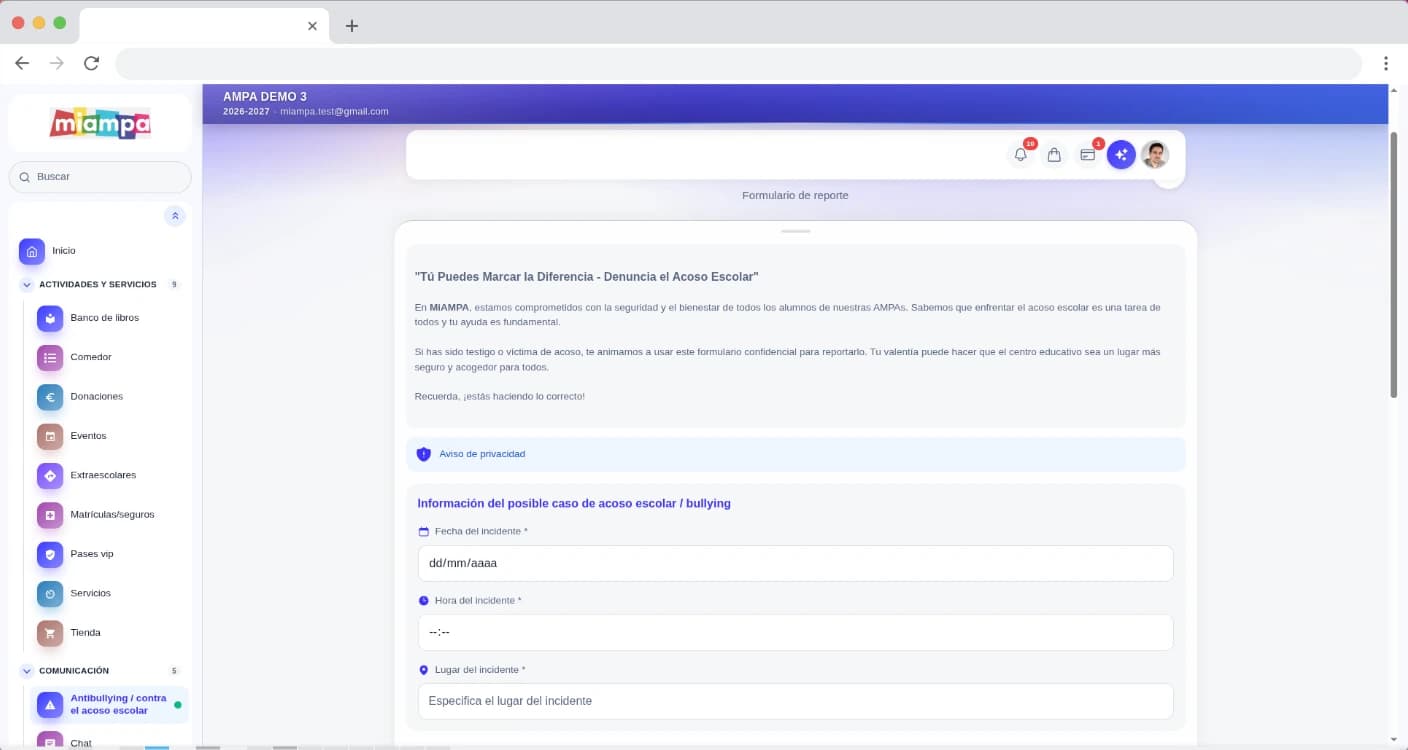Focus the Lugar del incidente text field
Viewport: 1408px width, 750px height.
pyautogui.click(x=795, y=701)
